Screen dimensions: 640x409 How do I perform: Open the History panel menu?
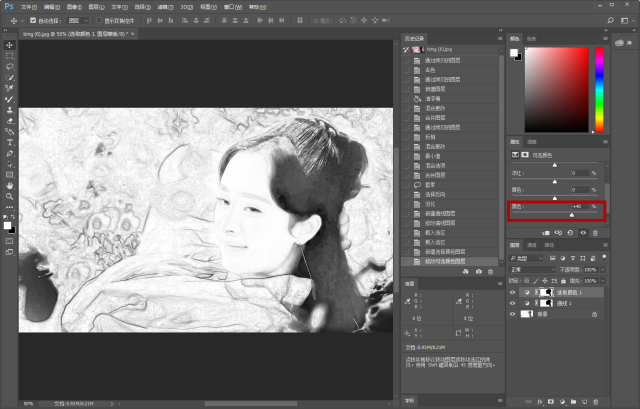[500, 38]
